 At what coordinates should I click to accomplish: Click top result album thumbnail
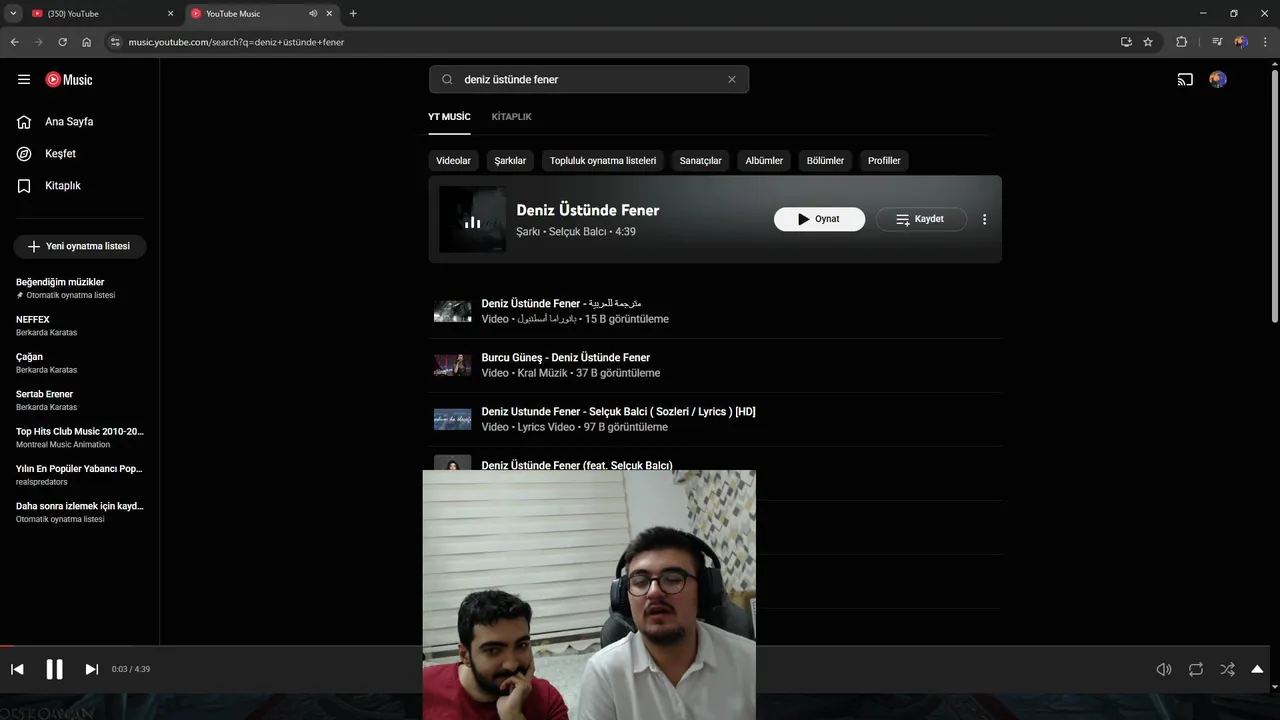[472, 220]
